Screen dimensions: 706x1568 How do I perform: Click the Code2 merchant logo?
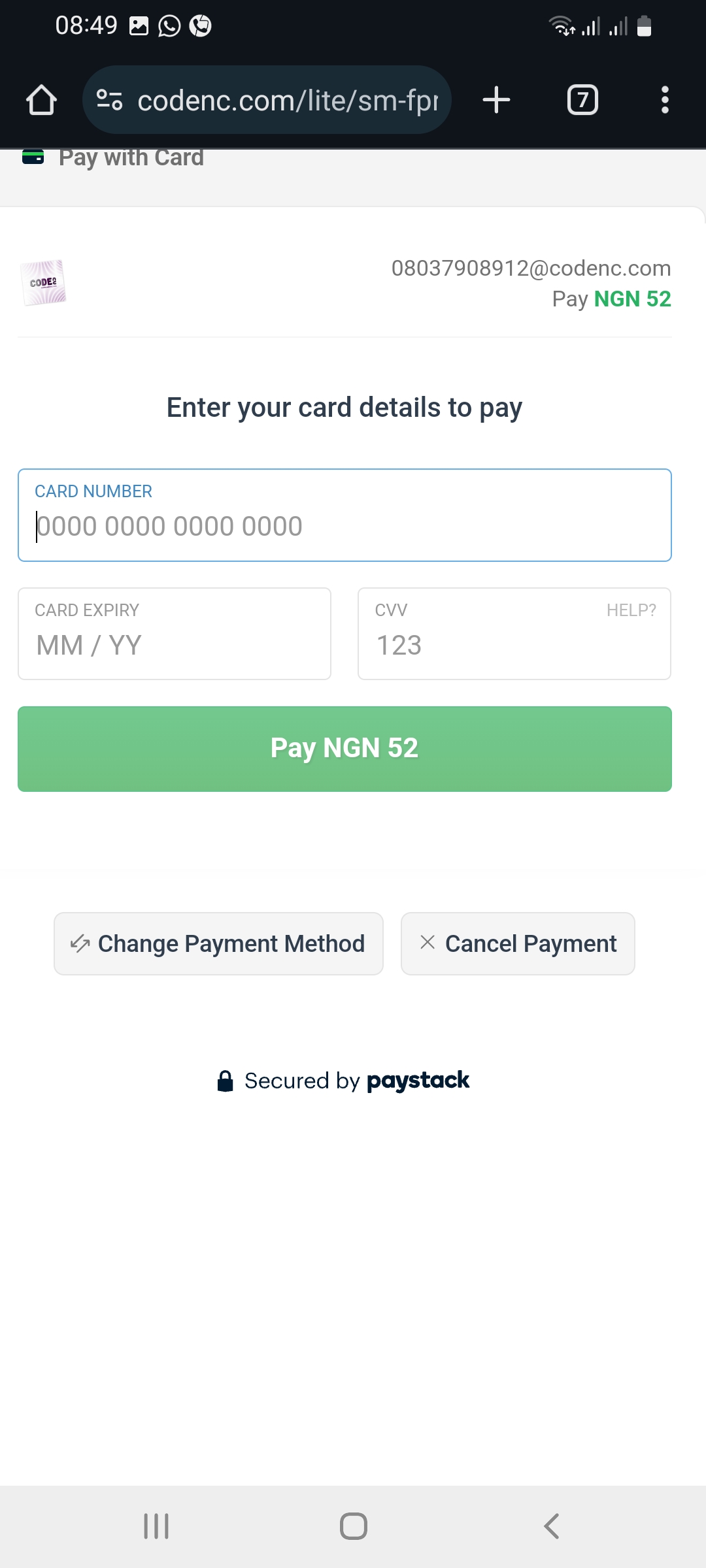pyautogui.click(x=43, y=282)
